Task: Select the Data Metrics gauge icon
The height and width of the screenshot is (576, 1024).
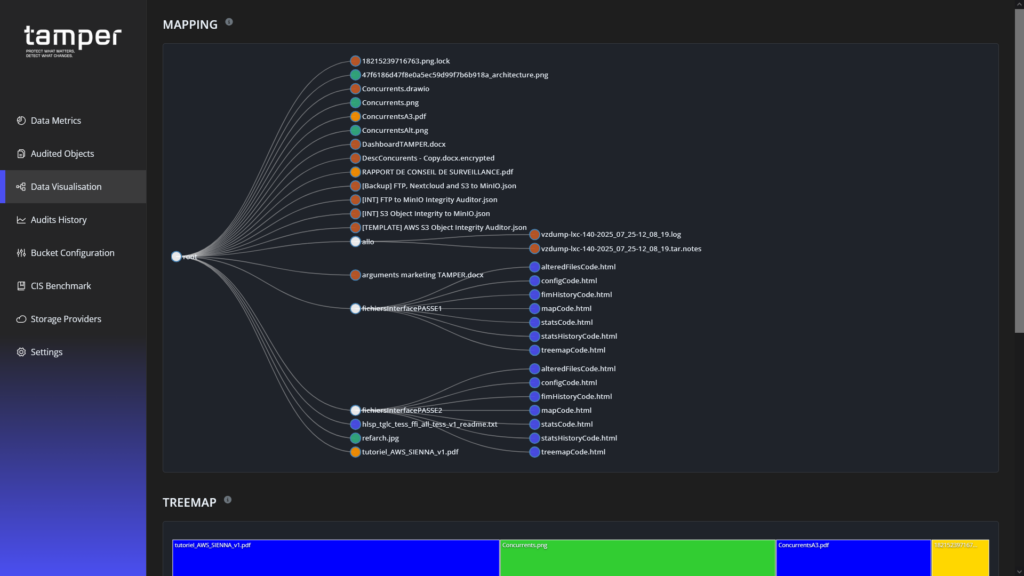Action: (21, 120)
